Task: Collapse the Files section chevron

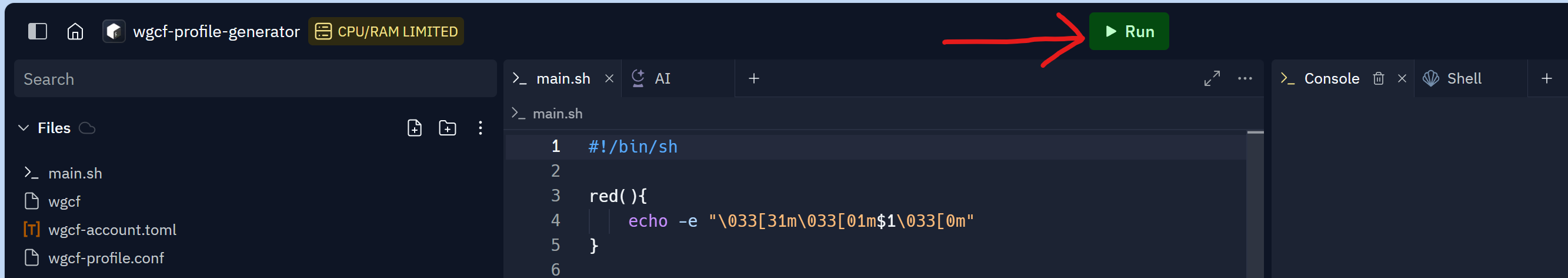Action: click(x=24, y=128)
